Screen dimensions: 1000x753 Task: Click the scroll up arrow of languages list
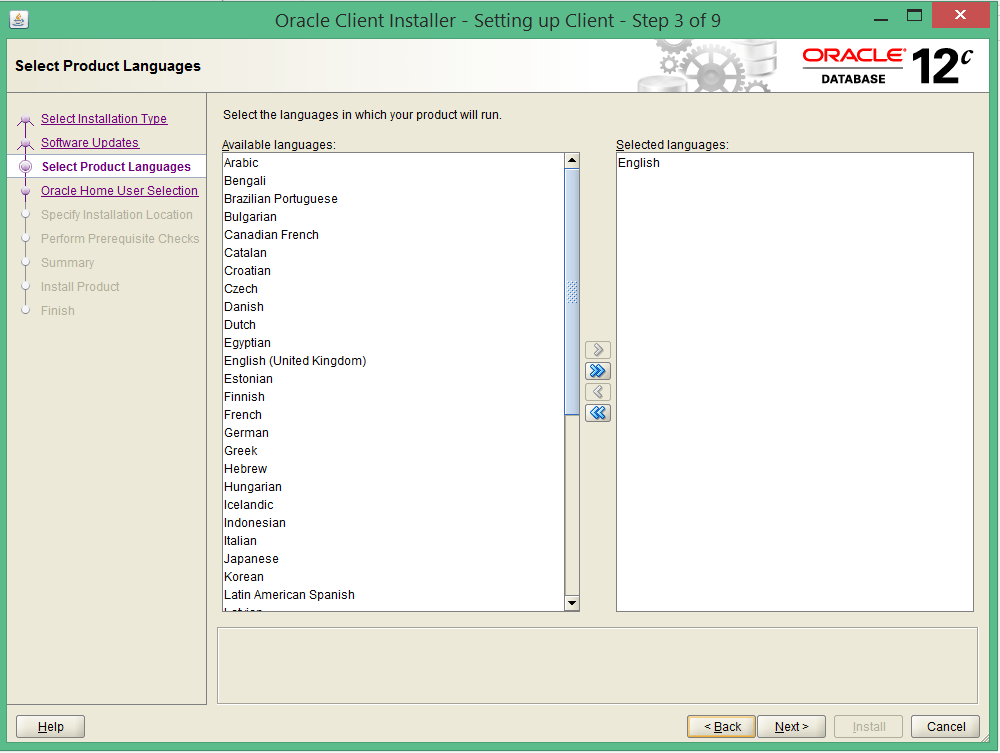(572, 161)
